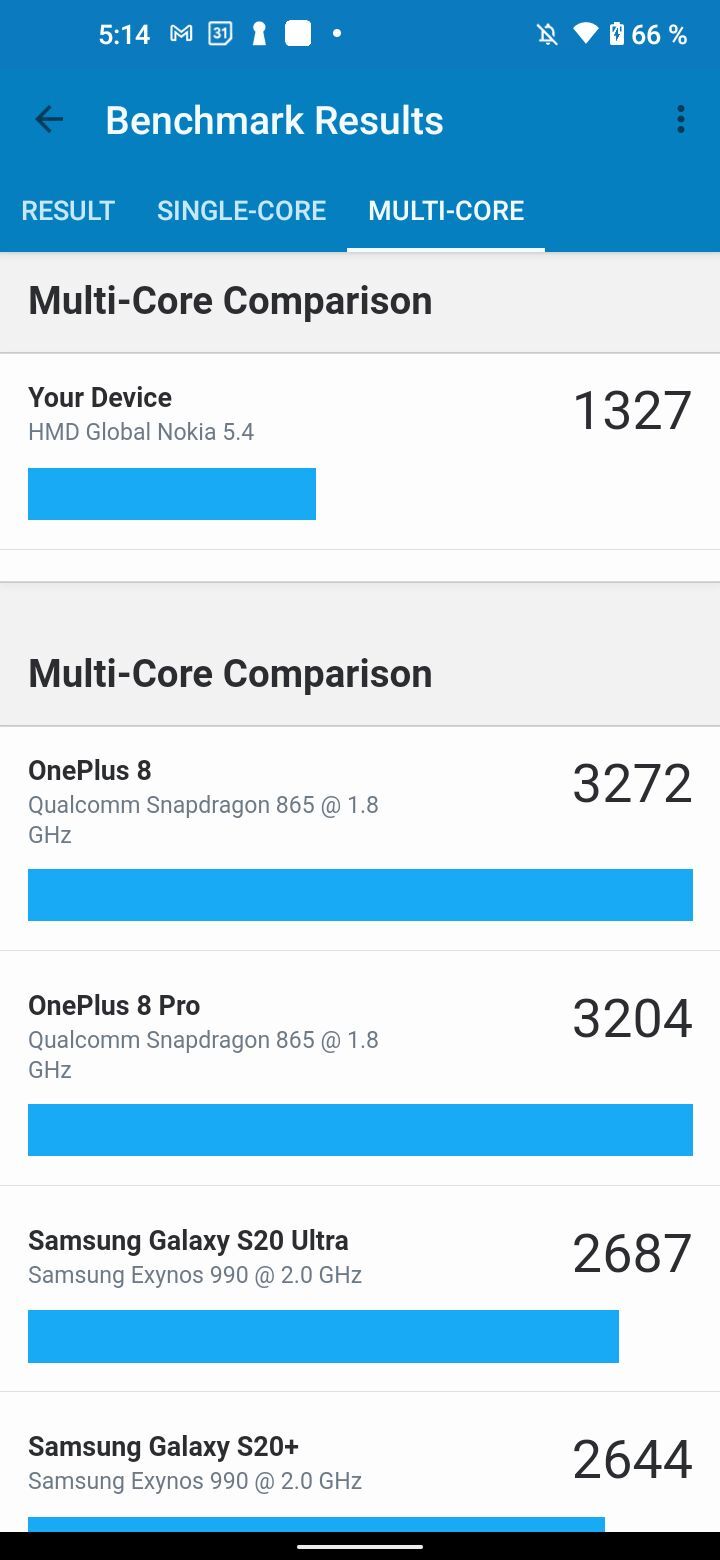This screenshot has height=1560, width=720.
Task: Tap the back arrow icon
Action: point(49,120)
